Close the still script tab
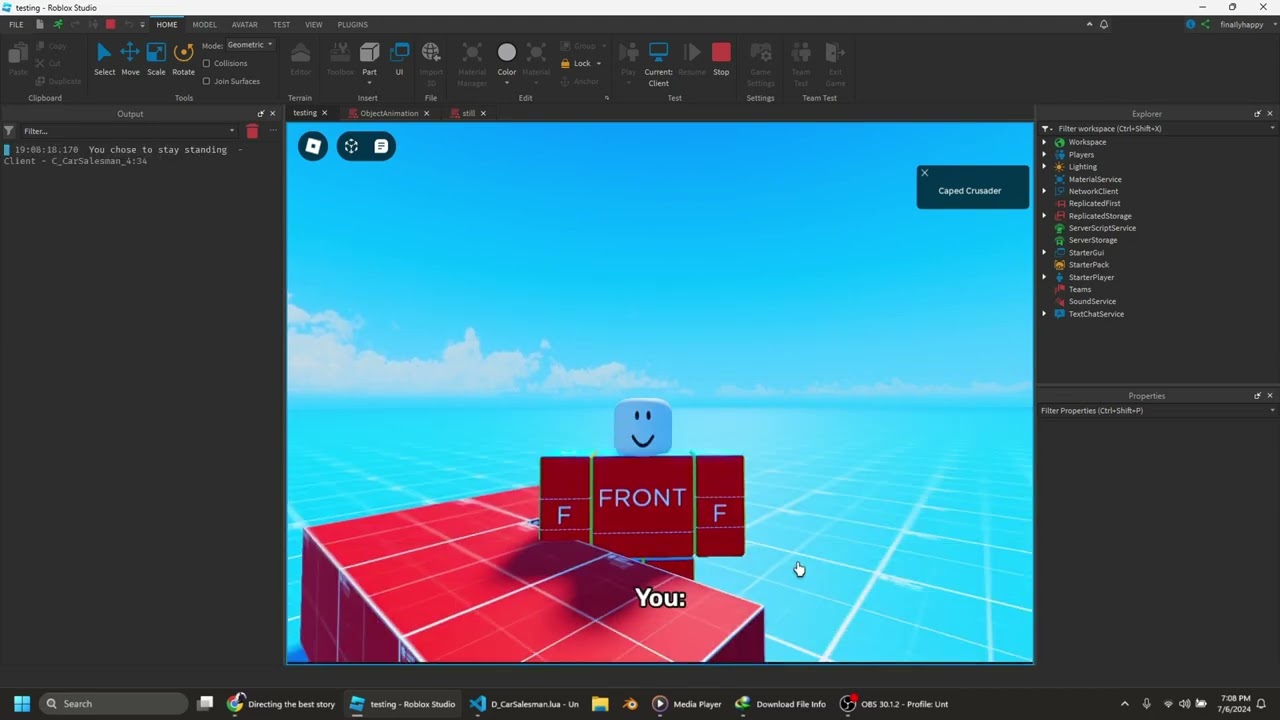The image size is (1280, 720). (483, 113)
